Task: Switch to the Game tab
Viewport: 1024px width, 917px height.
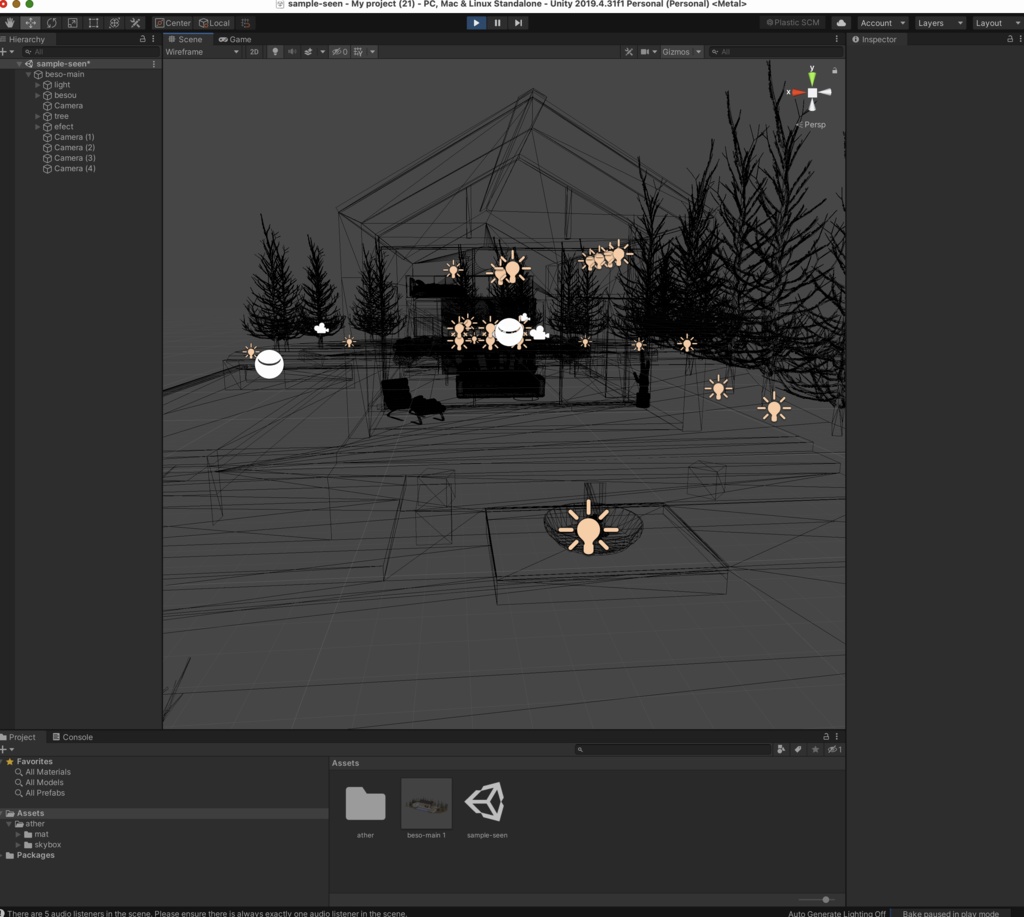Action: click(234, 39)
